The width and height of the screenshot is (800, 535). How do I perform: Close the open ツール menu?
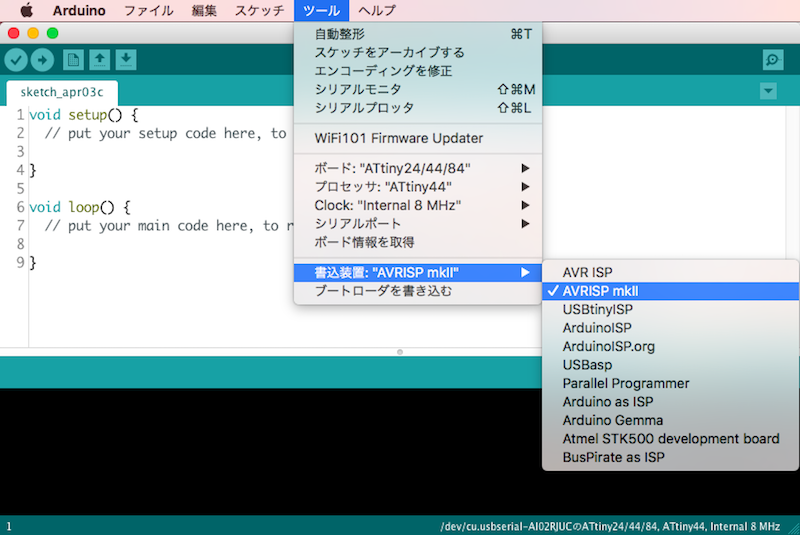[321, 11]
